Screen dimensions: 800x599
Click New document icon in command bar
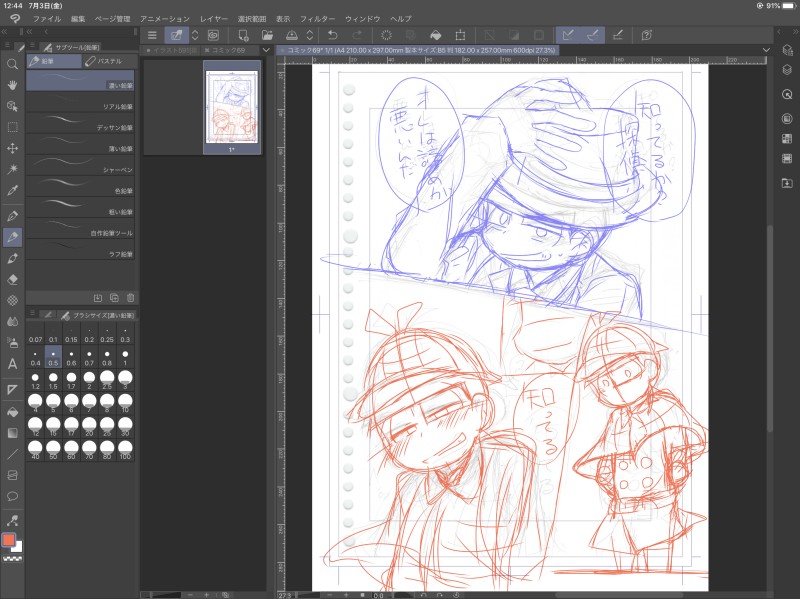pyautogui.click(x=243, y=35)
